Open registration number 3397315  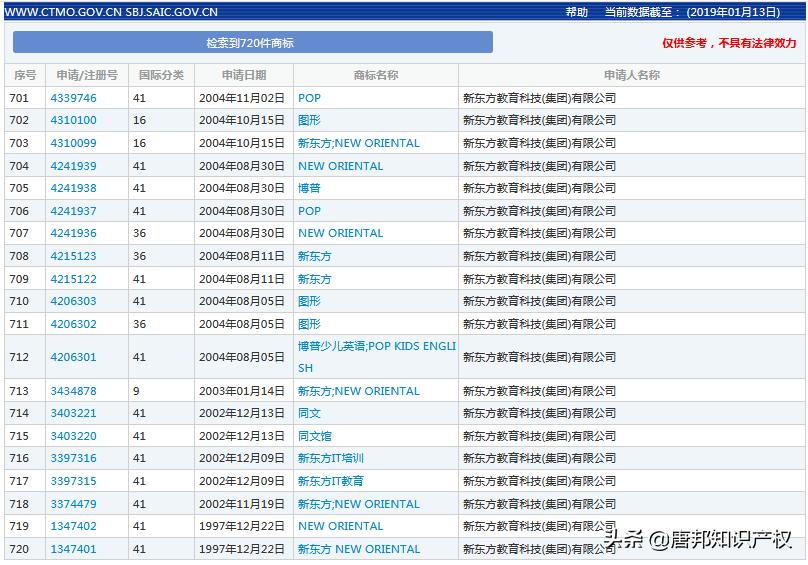pyautogui.click(x=73, y=481)
